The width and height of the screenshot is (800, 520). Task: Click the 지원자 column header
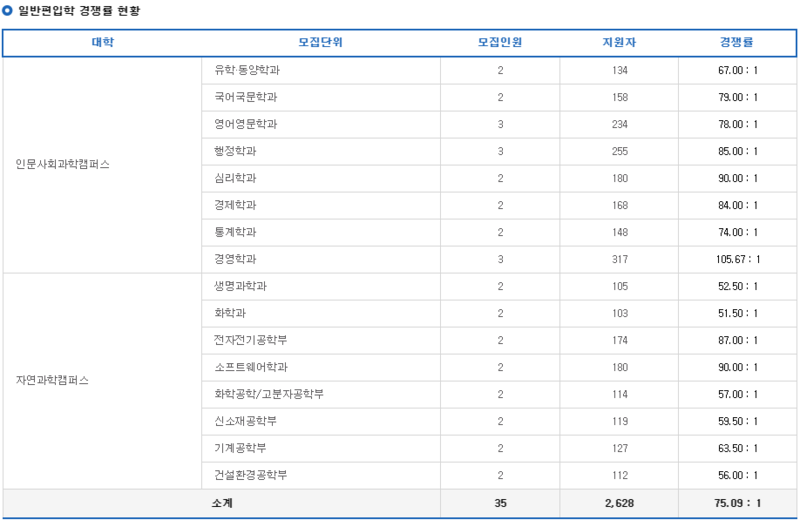click(619, 42)
